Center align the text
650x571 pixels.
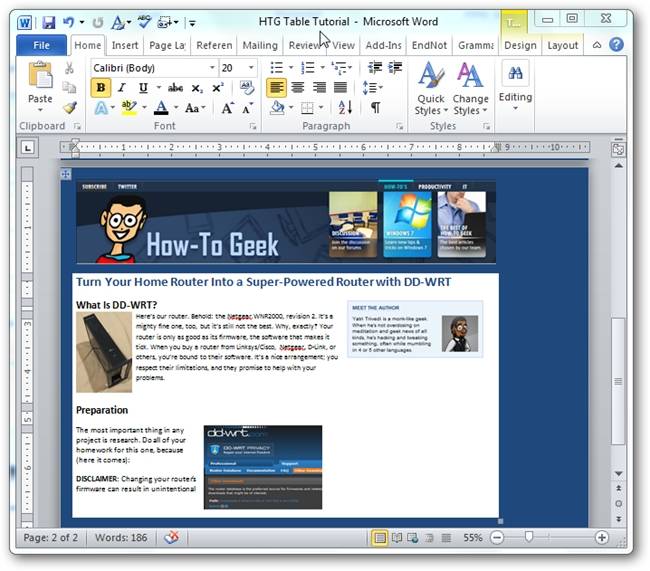pyautogui.click(x=298, y=87)
